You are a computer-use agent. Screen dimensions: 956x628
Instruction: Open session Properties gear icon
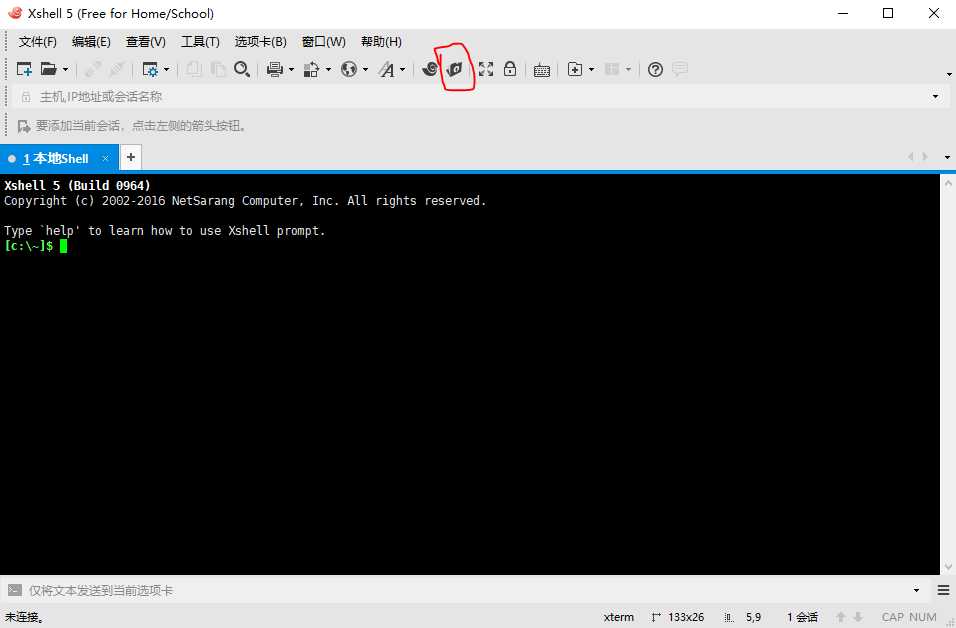[150, 69]
